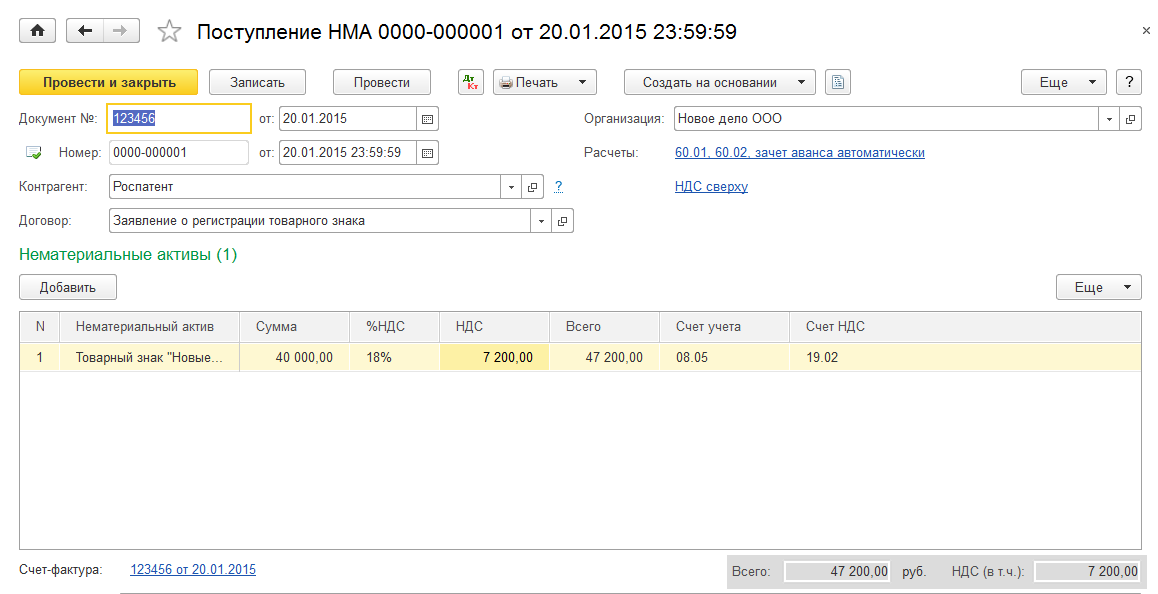The height and width of the screenshot is (594, 1158).
Task: Open the Контрагент Роспатент record icon
Action: (532, 187)
